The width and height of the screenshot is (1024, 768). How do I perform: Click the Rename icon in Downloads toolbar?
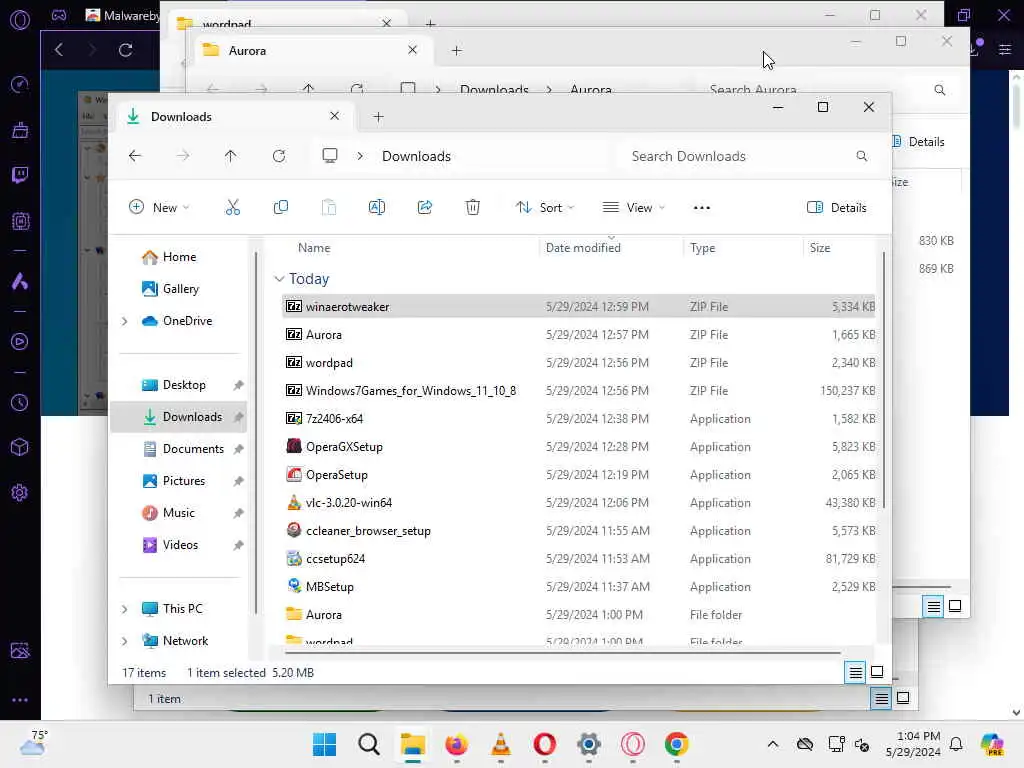point(377,208)
